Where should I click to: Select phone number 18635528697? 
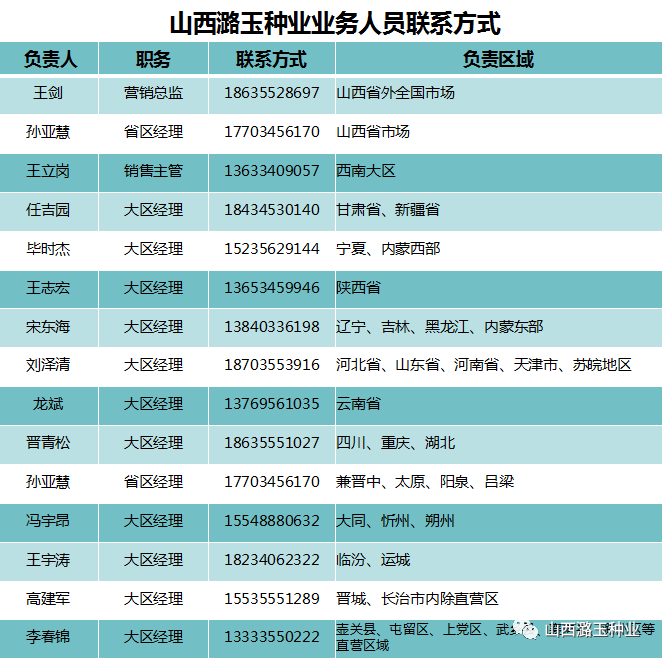coord(271,93)
